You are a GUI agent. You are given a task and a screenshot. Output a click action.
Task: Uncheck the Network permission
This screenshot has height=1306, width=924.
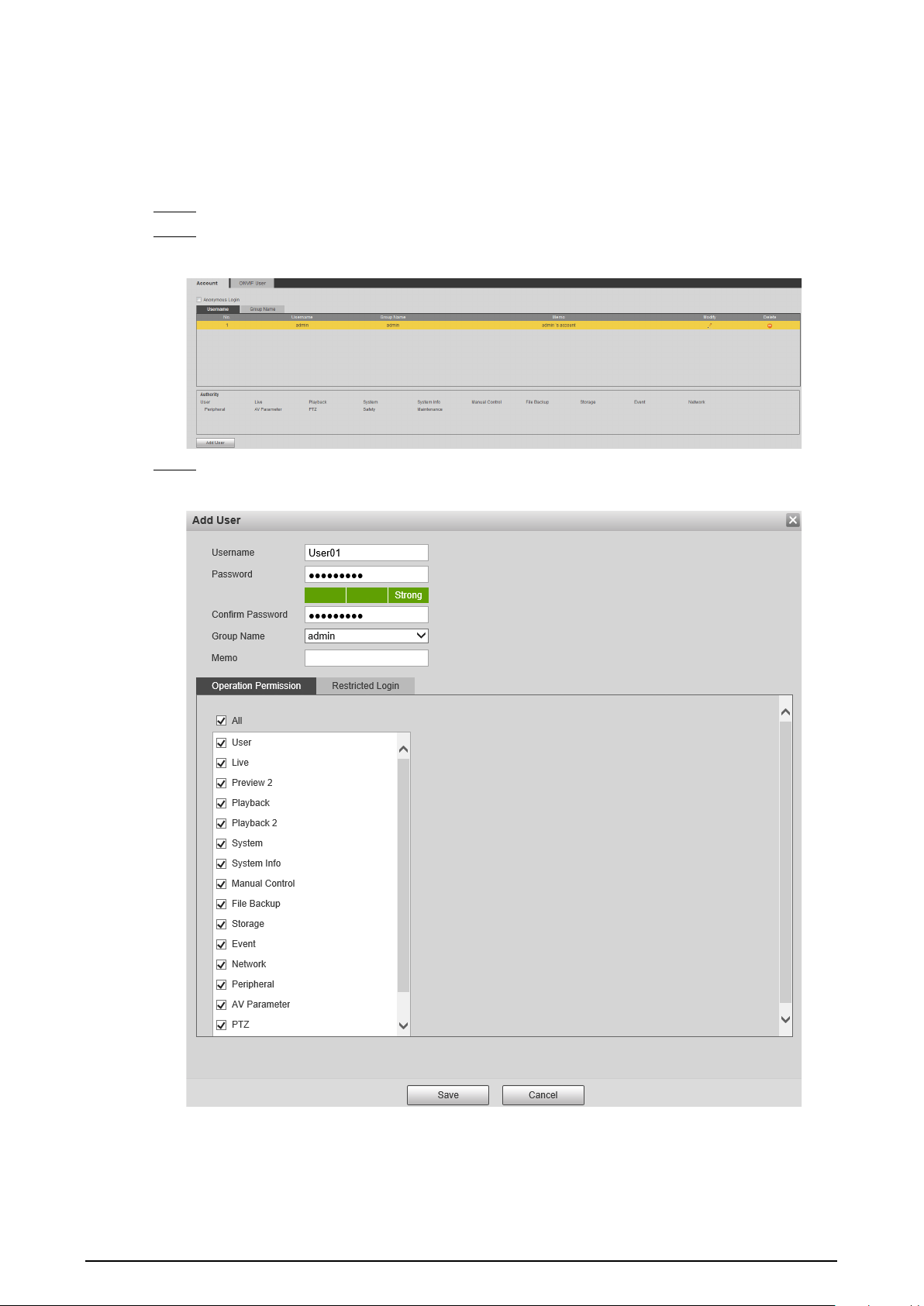point(221,964)
